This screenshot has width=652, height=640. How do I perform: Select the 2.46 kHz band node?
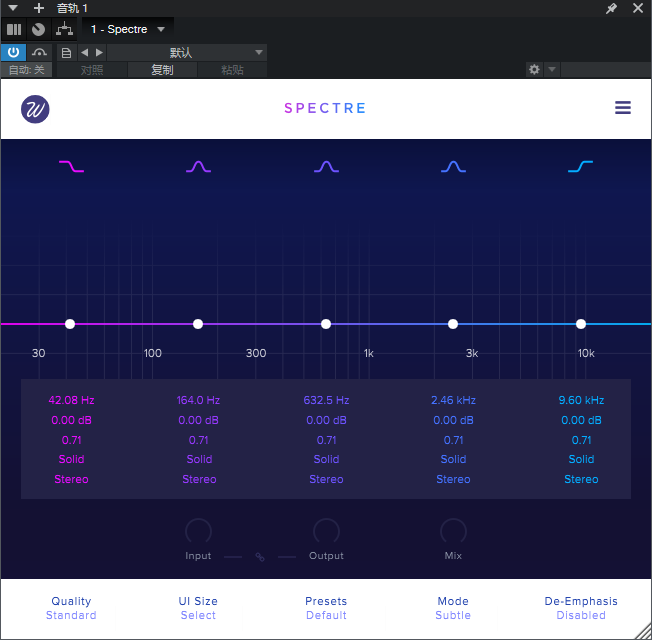click(x=453, y=324)
